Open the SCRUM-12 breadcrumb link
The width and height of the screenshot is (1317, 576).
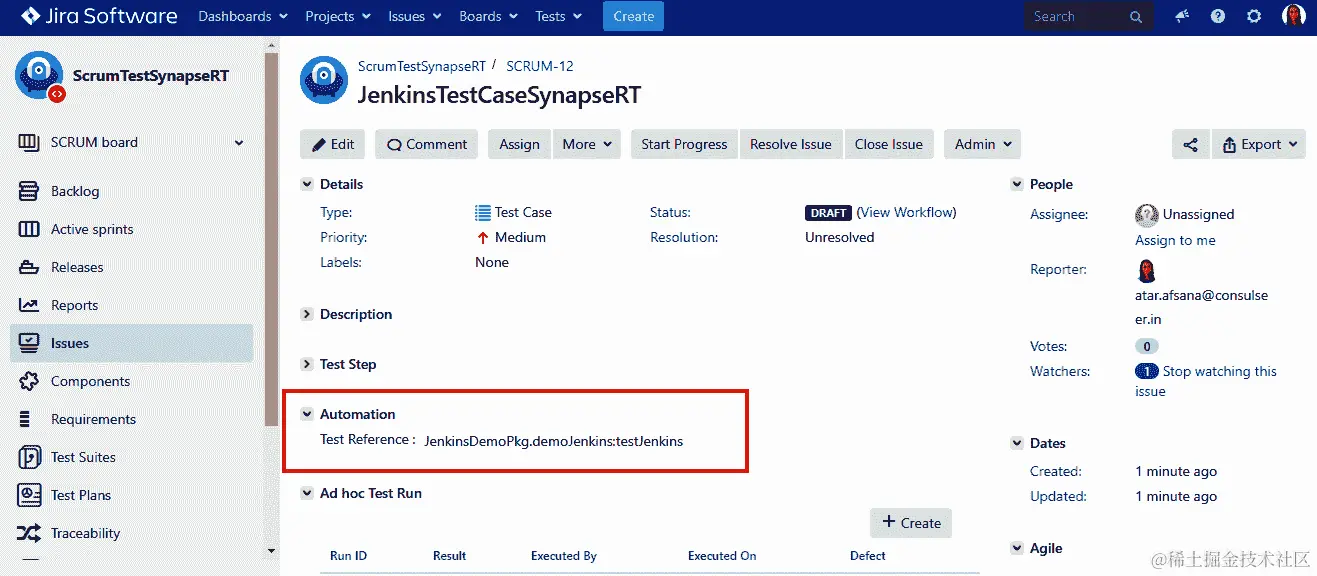(540, 66)
